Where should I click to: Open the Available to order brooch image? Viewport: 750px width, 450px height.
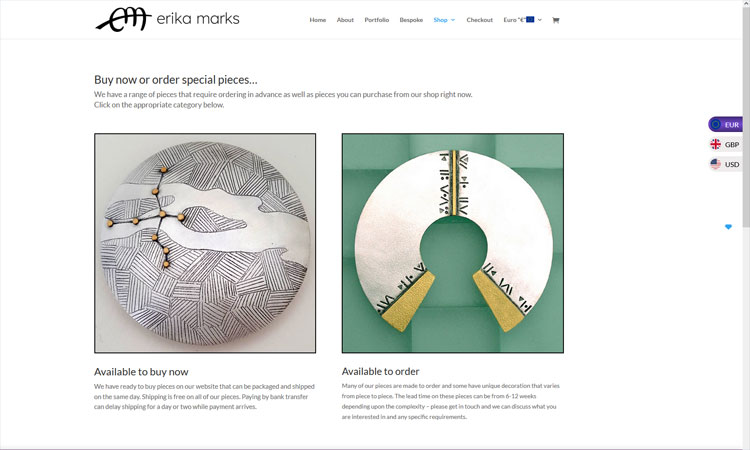click(452, 243)
